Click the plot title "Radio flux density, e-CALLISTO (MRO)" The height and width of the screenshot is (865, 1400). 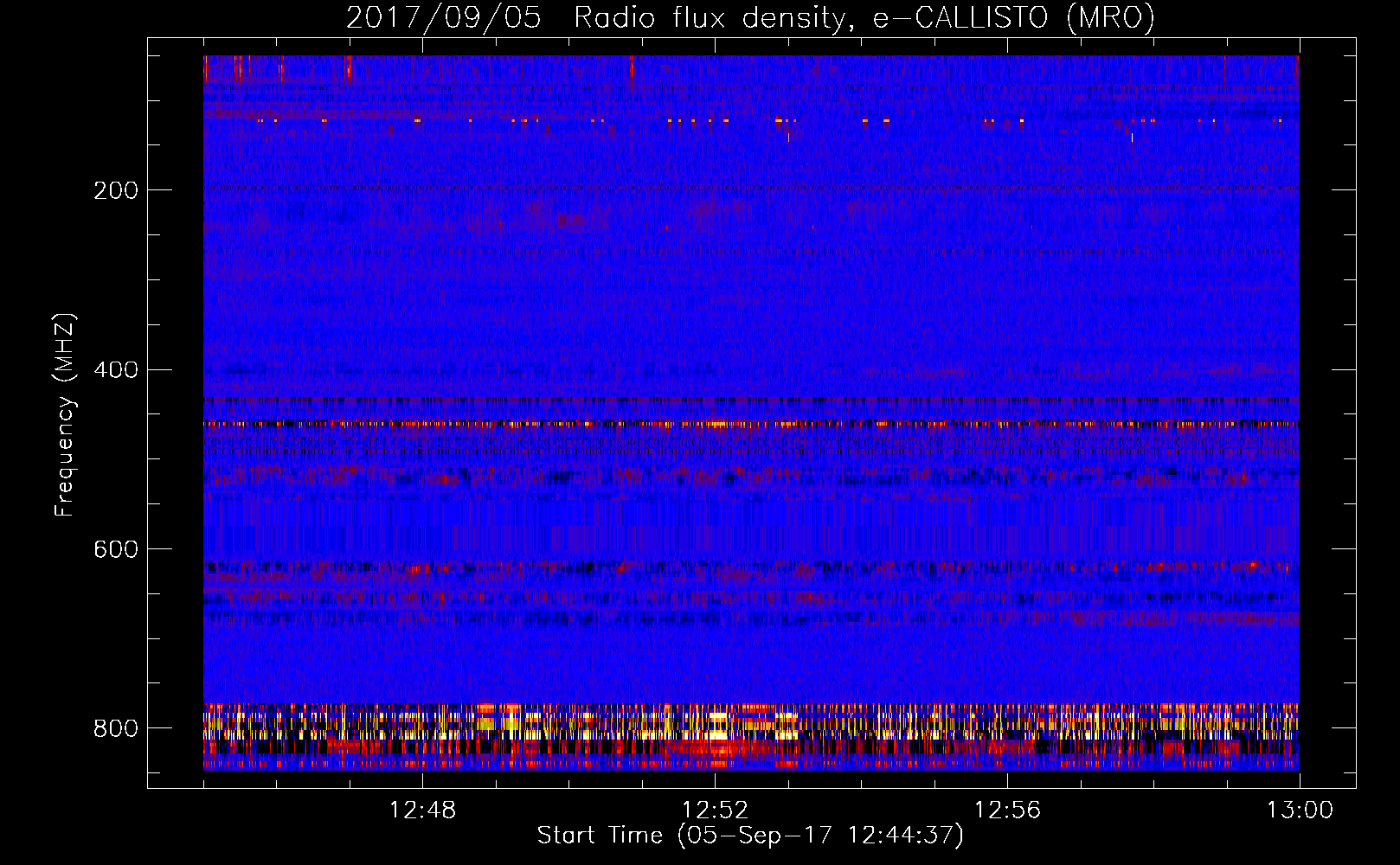click(x=864, y=18)
